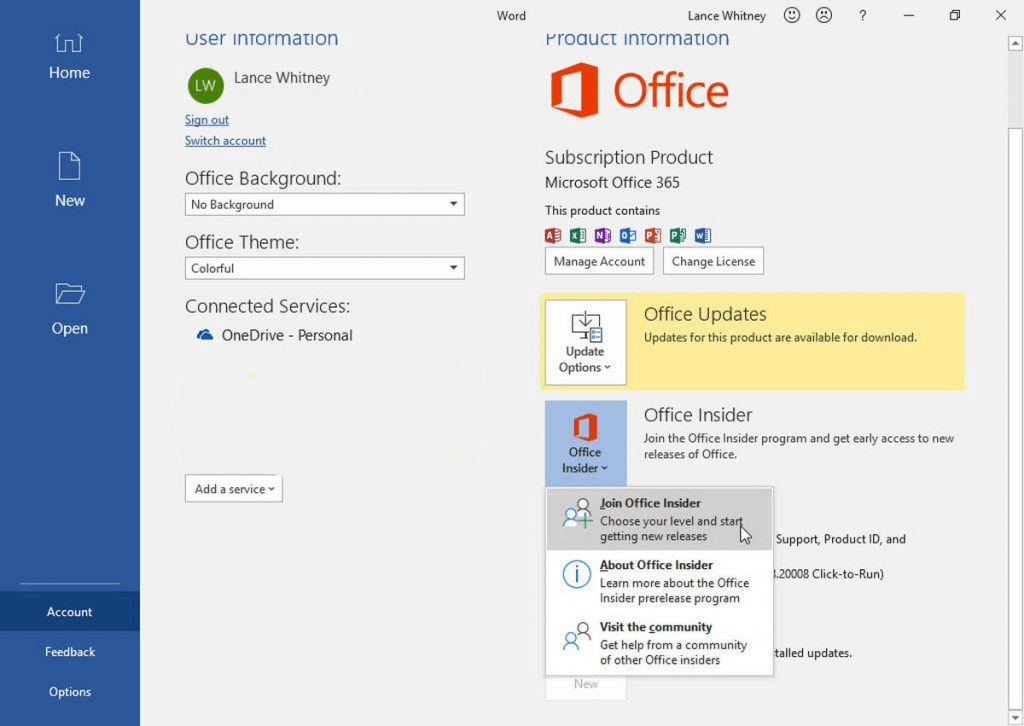Click the Access app icon
This screenshot has height=726, width=1024.
[x=552, y=235]
